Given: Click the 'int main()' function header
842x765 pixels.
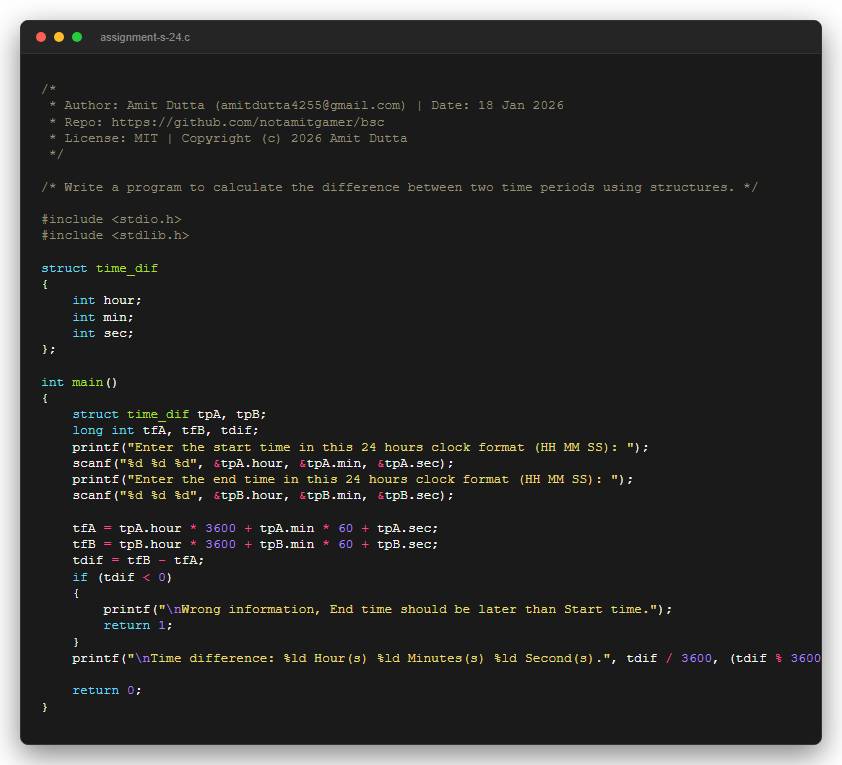Looking at the screenshot, I should [79, 382].
